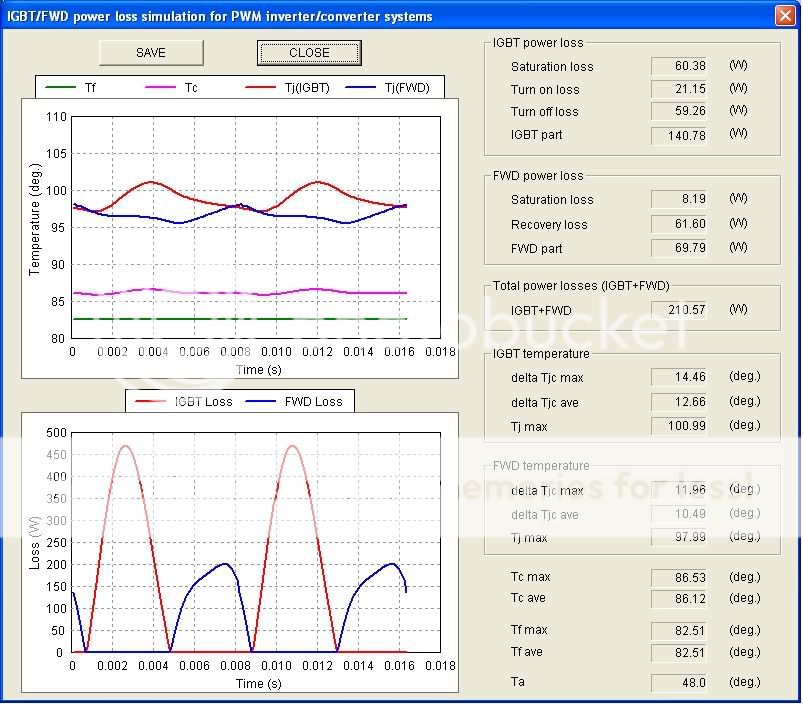The height and width of the screenshot is (704, 803).
Task: Select the Turn on loss value 21.15
Action: tap(679, 89)
